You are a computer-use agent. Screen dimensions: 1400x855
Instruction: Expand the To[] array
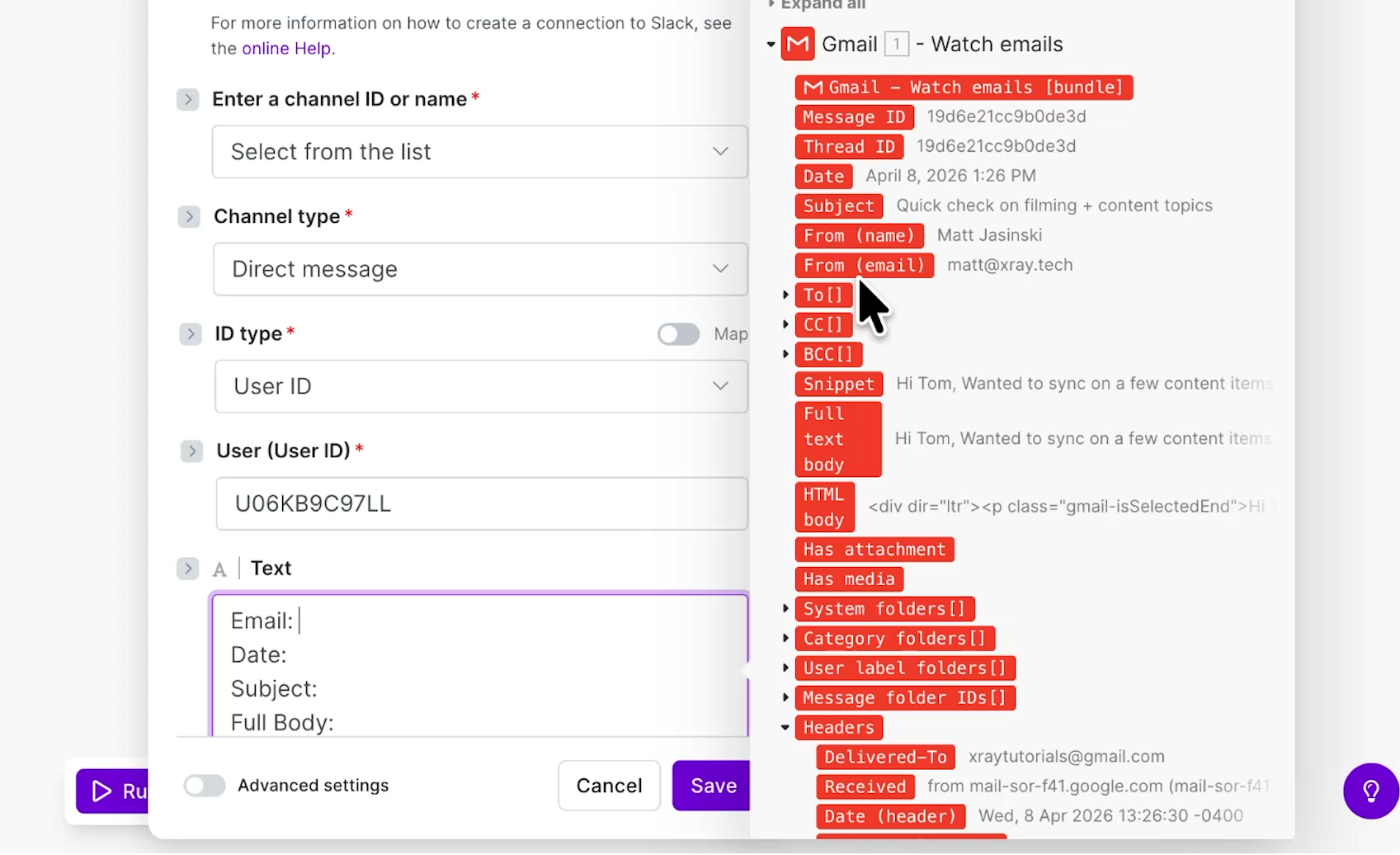tap(785, 295)
